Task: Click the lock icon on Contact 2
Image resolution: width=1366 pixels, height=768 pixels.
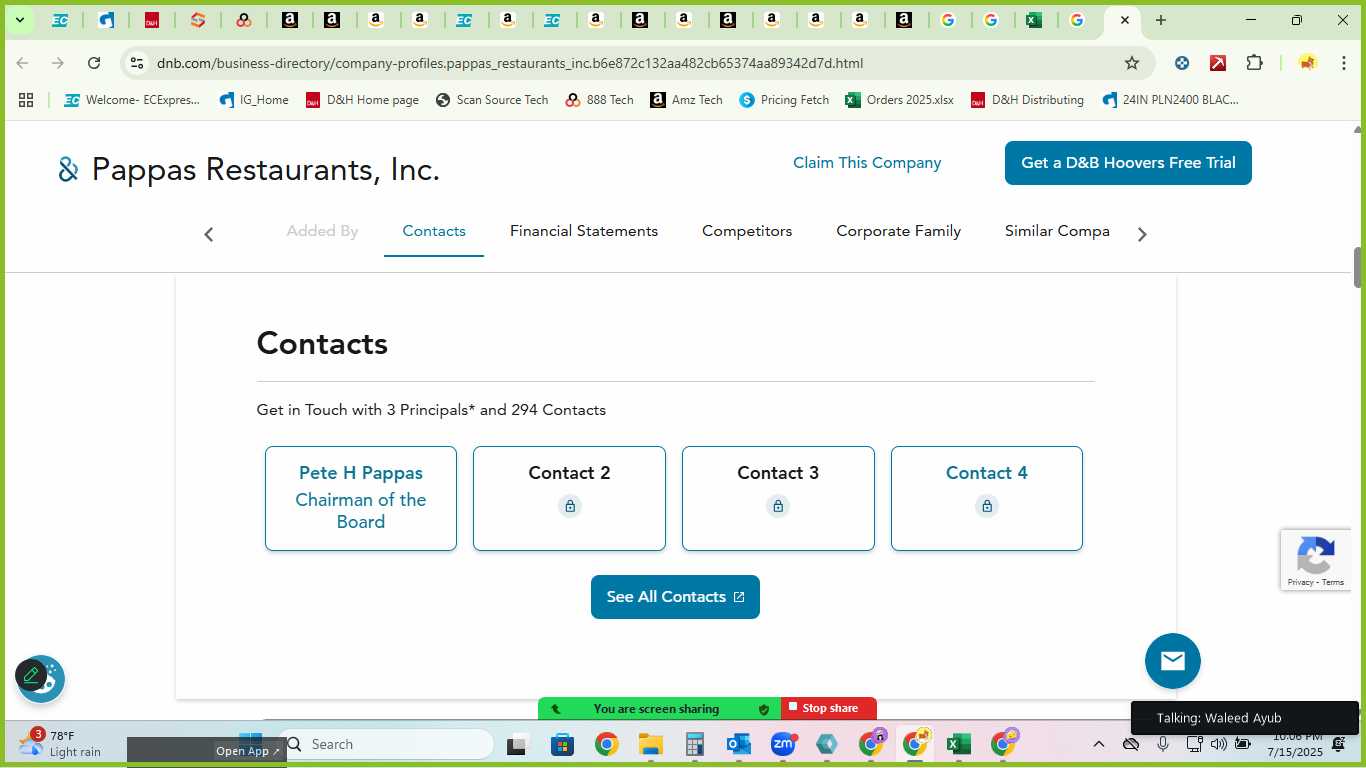Action: pyautogui.click(x=570, y=506)
